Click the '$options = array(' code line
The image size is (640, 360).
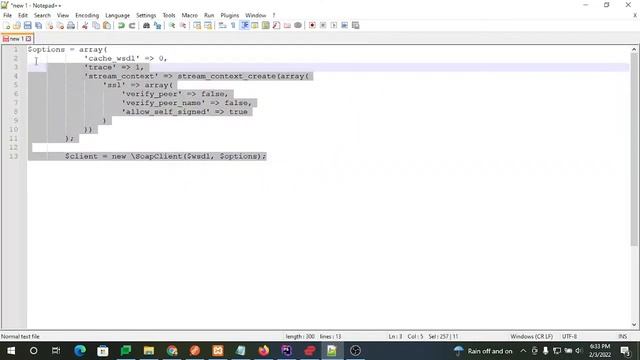pos(67,49)
